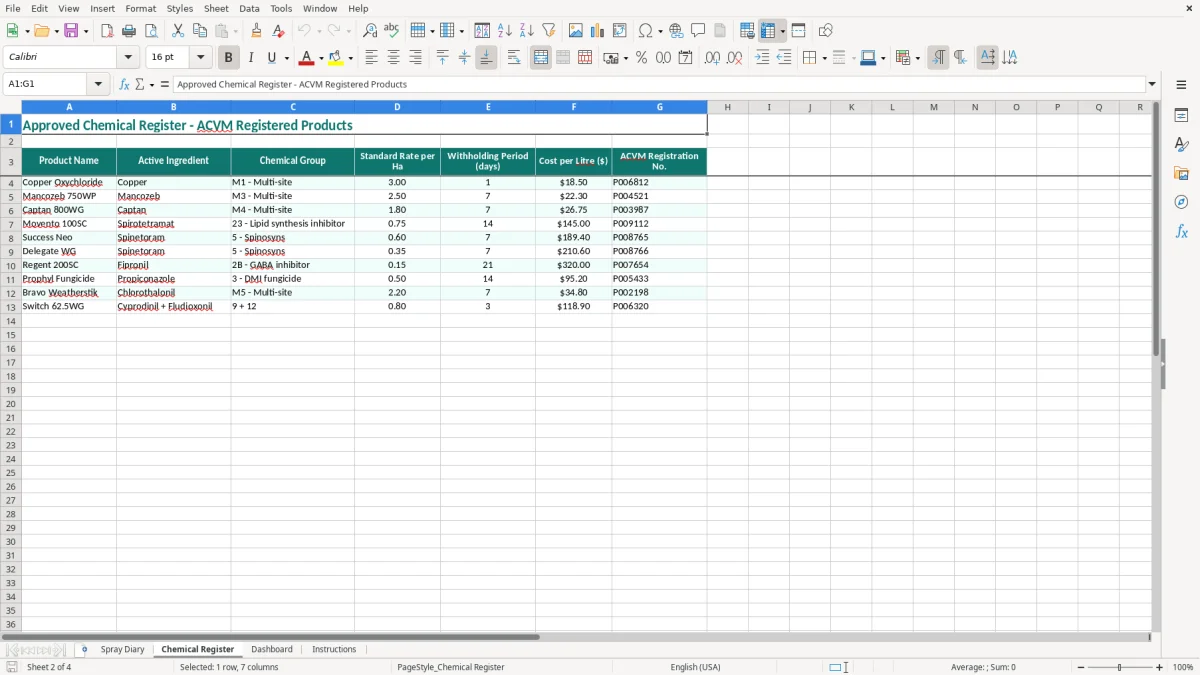Click the Copy icon
1200x675 pixels.
pos(200,31)
